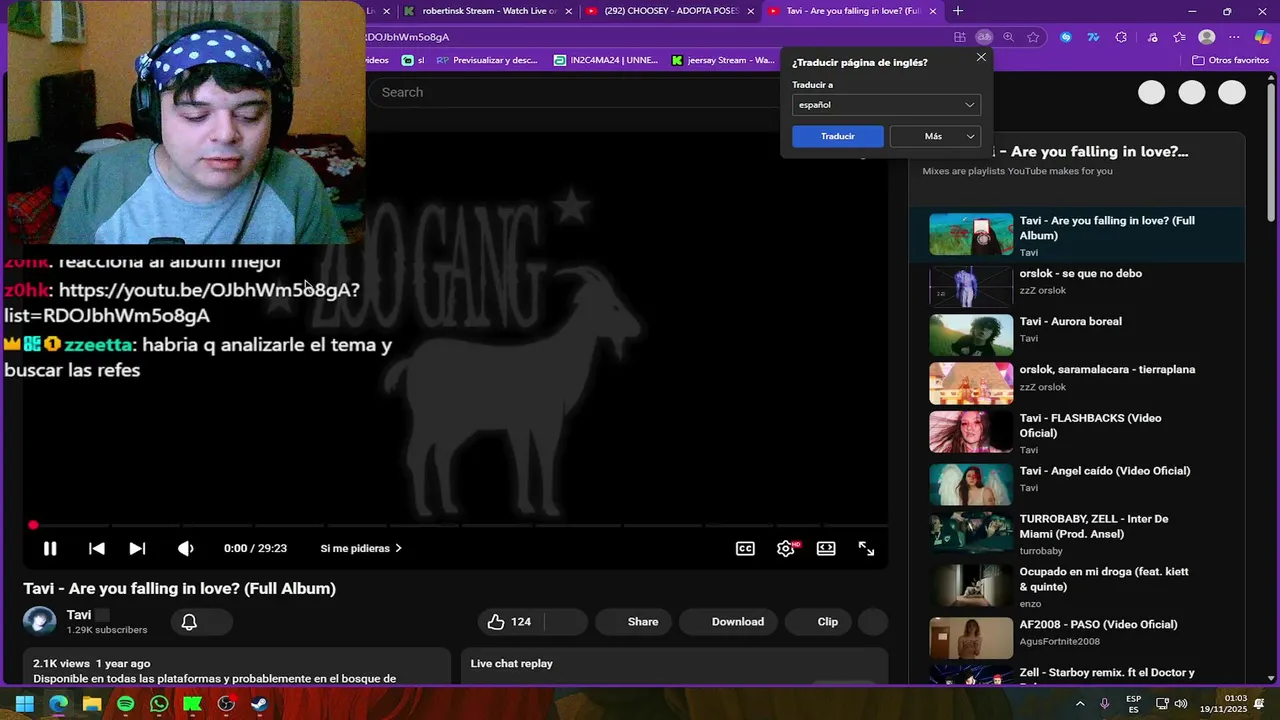The height and width of the screenshot is (720, 1280).
Task: Open Tavi's channel avatar
Action: point(39,621)
